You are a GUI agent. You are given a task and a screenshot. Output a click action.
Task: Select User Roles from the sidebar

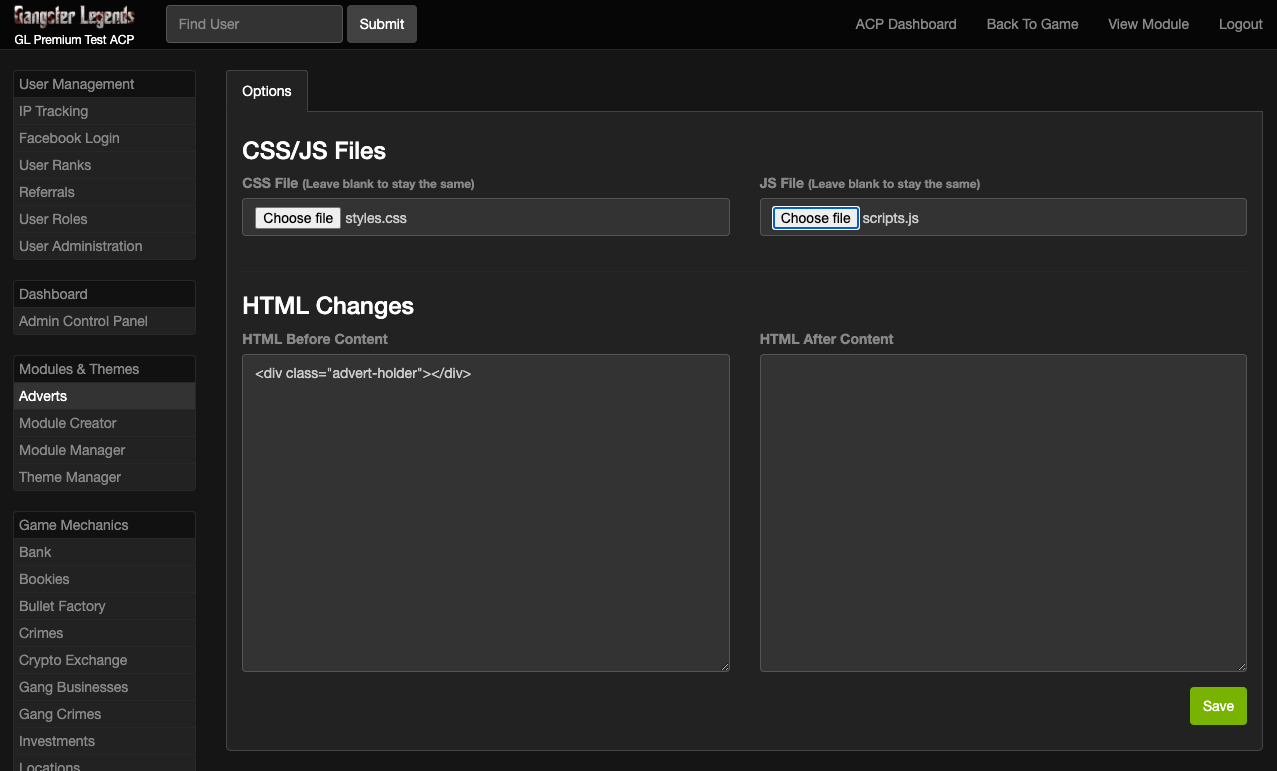tap(53, 219)
